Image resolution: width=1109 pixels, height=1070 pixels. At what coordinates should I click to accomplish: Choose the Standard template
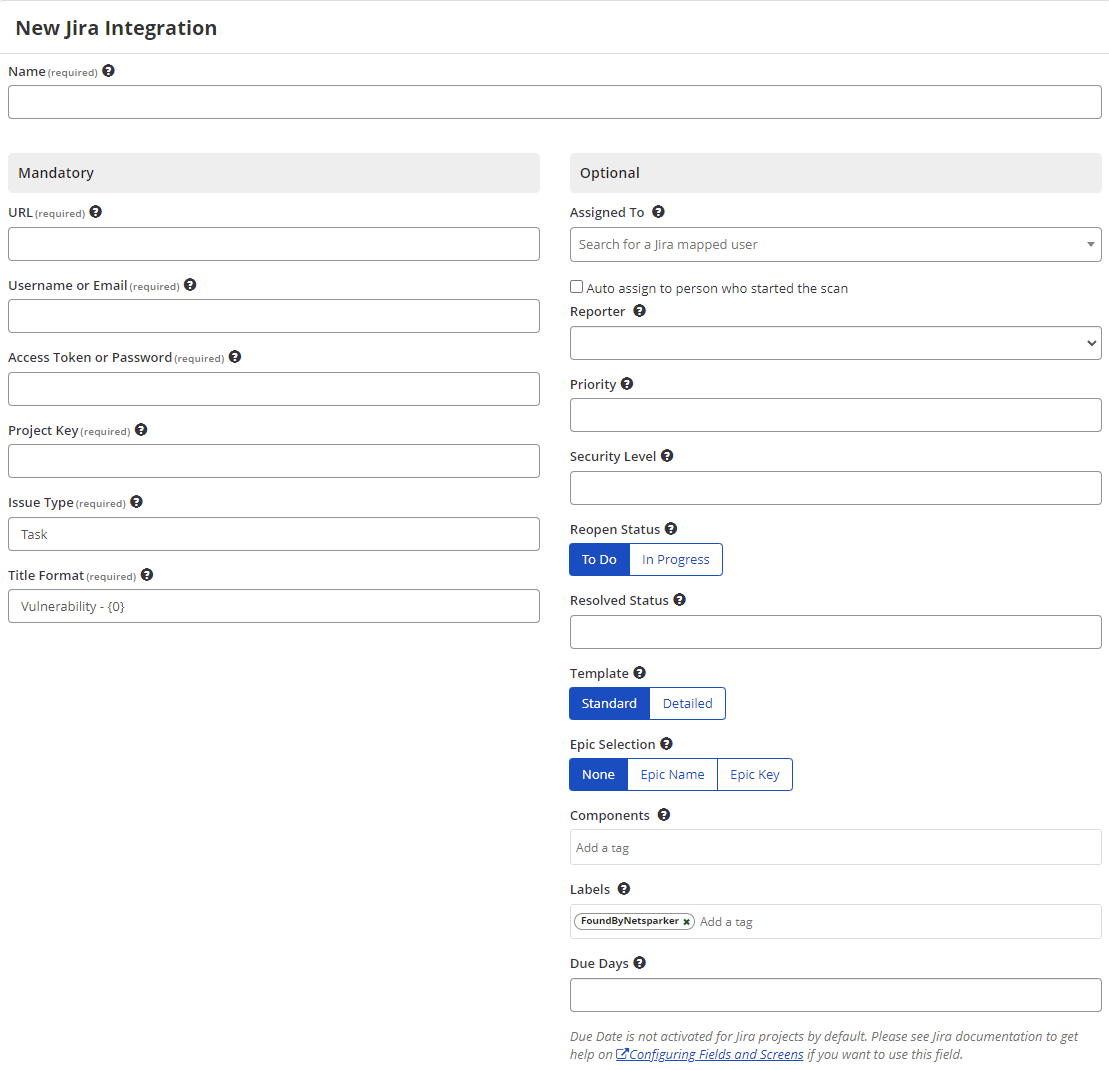click(609, 704)
